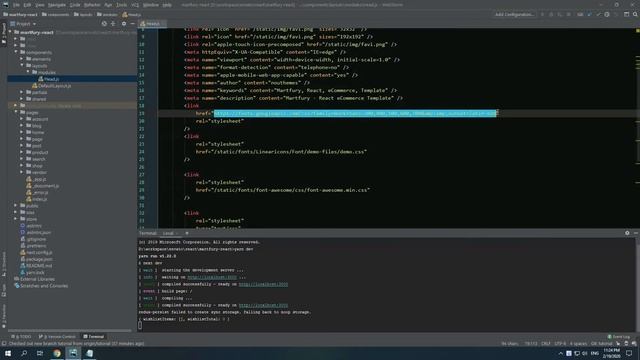
Task: Select the Local terminal tab
Action: [169, 233]
